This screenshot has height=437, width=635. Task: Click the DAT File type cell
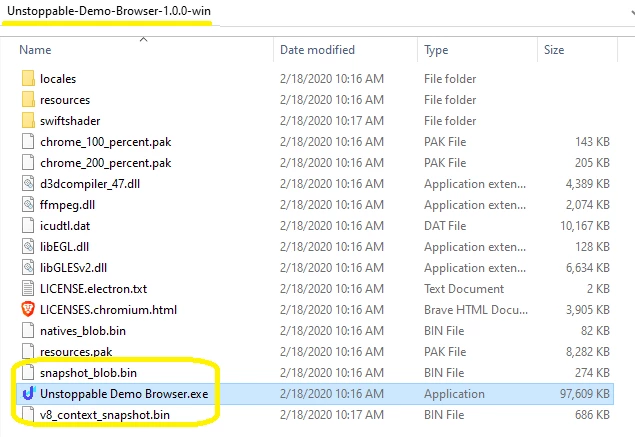click(x=445, y=226)
